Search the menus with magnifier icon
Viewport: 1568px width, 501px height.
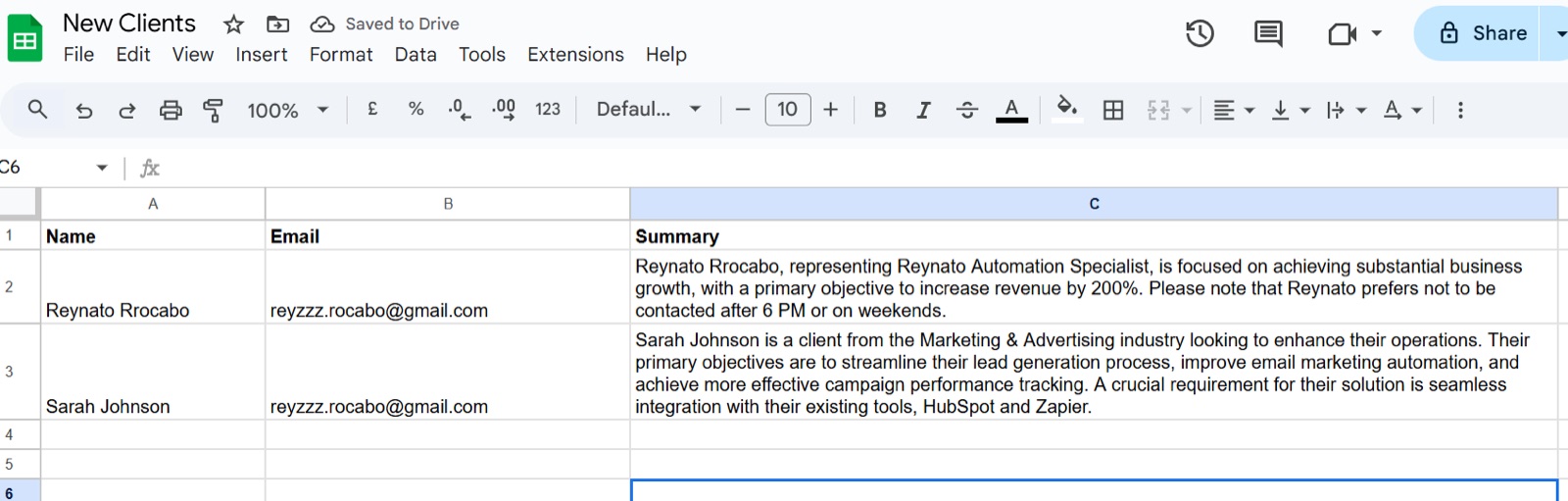[37, 110]
